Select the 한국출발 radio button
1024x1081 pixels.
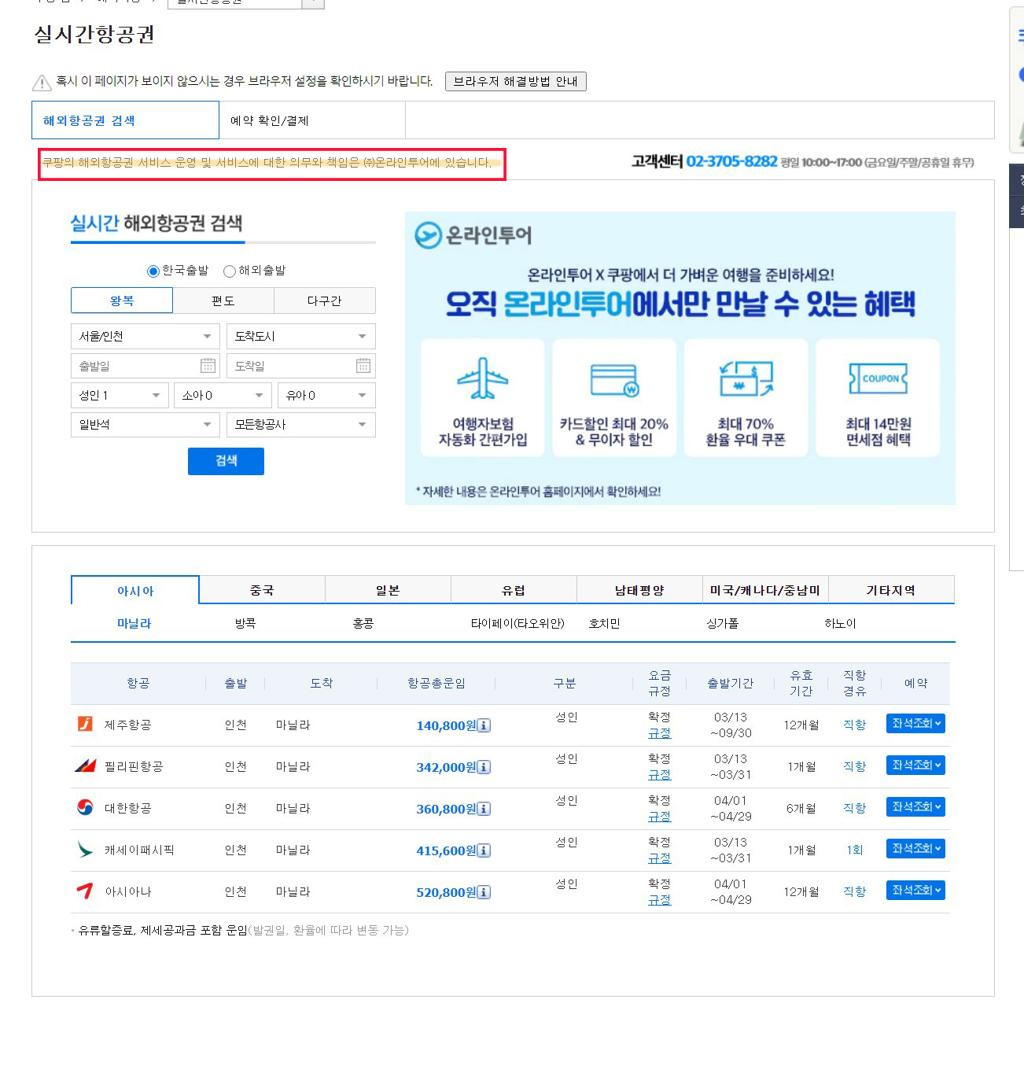[x=153, y=271]
